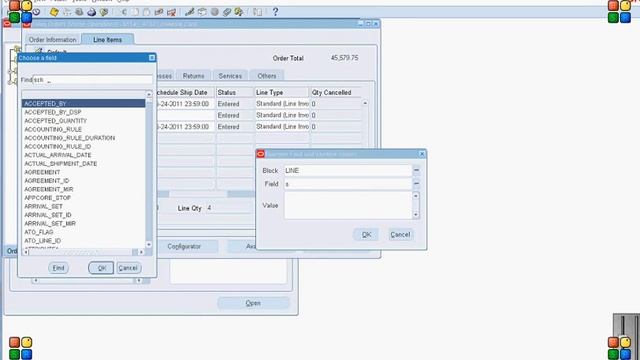Click OK in Choose a field dialog
The height and width of the screenshot is (360, 640).
[101, 268]
